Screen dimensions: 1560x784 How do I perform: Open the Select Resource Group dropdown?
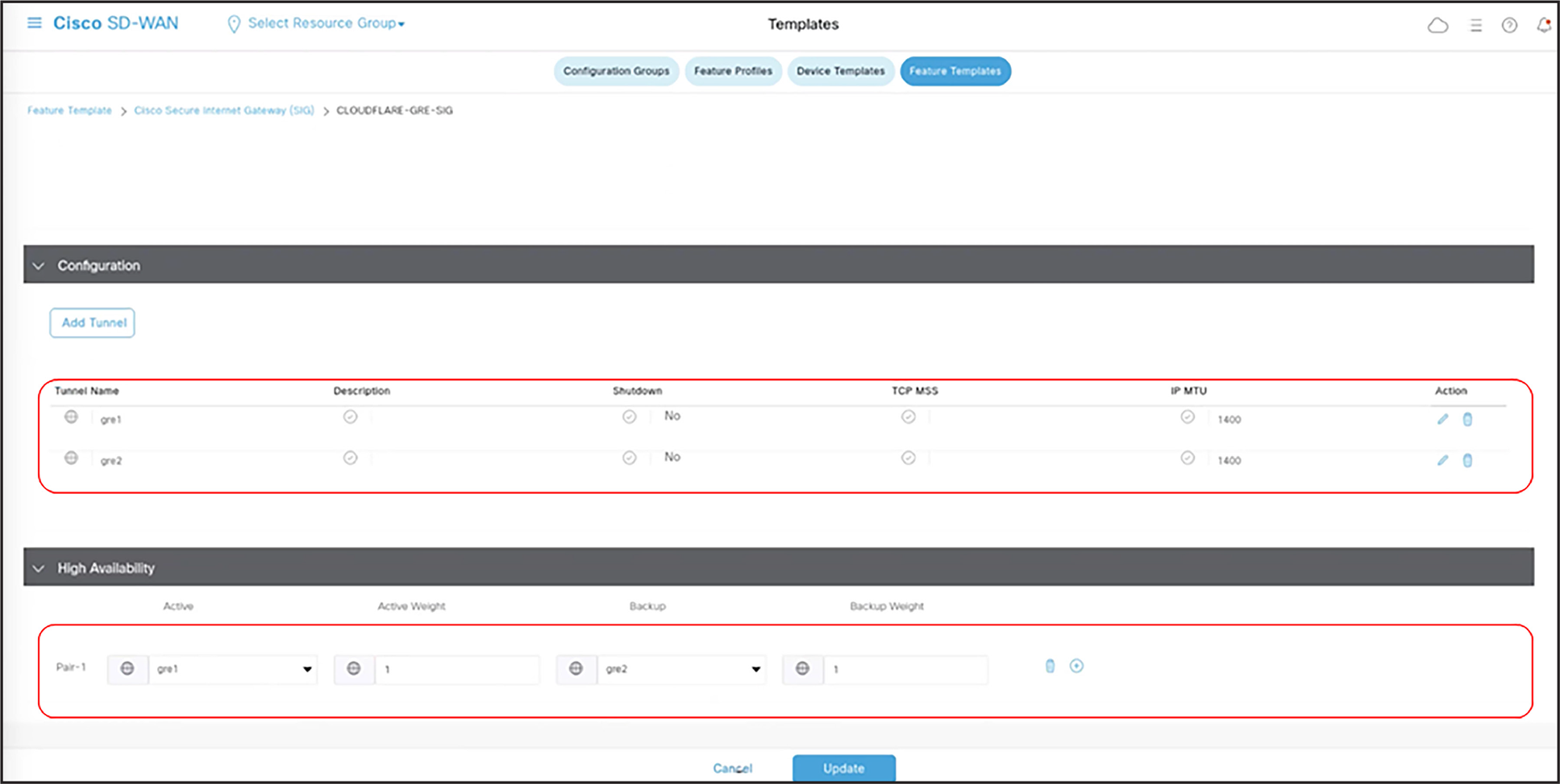tap(327, 23)
